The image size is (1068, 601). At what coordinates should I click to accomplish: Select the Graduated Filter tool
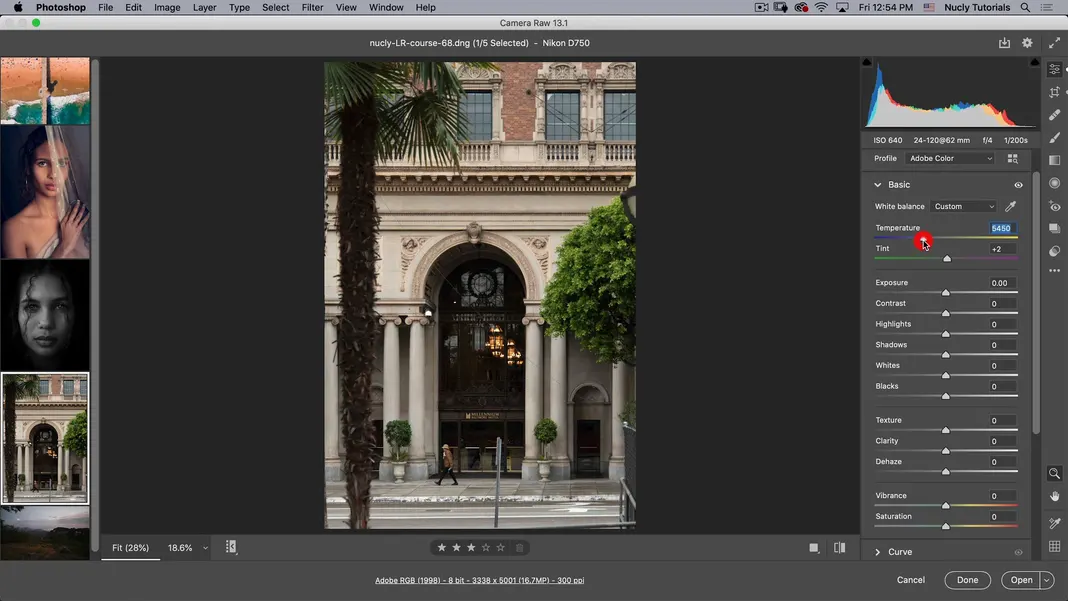1054,160
